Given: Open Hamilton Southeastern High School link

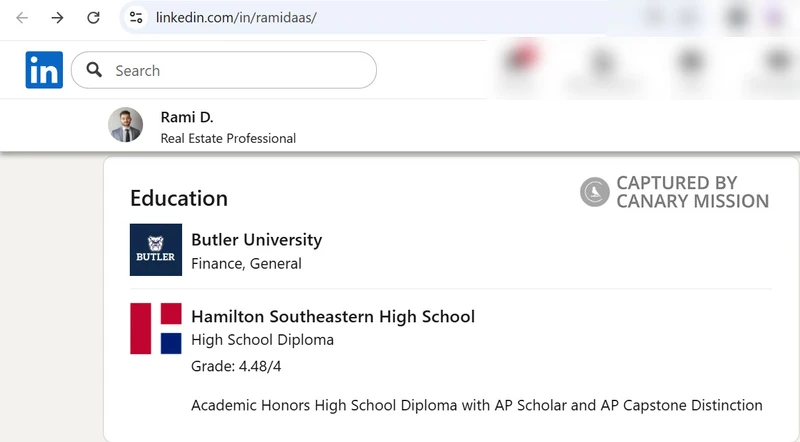Looking at the screenshot, I should pyautogui.click(x=333, y=317).
